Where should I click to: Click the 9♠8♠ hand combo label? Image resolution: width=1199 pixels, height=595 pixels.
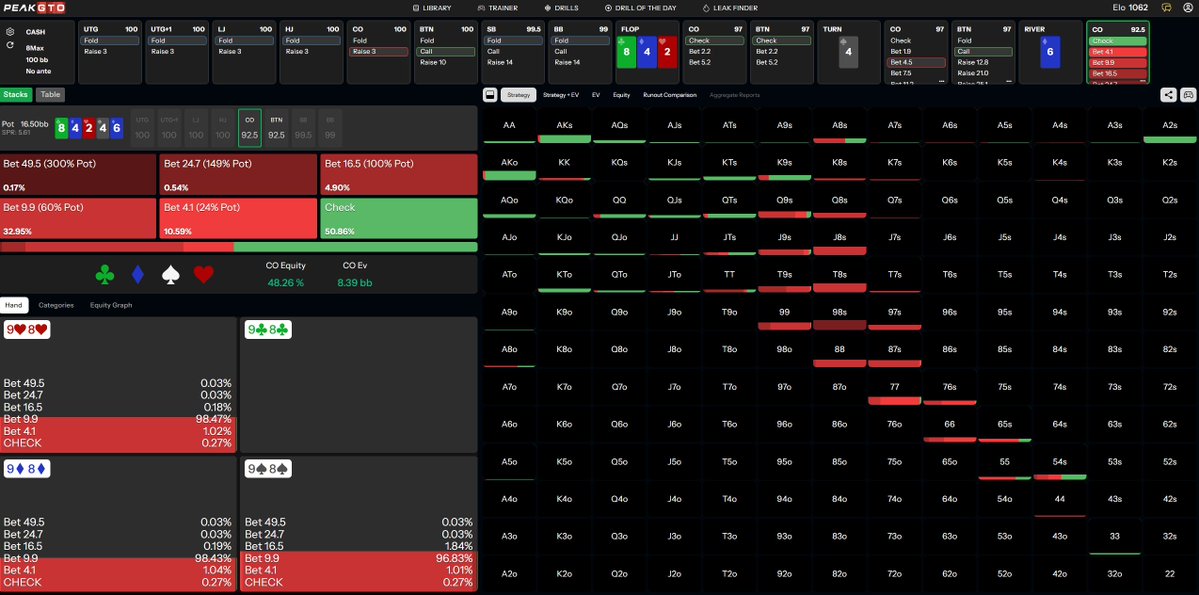pyautogui.click(x=268, y=470)
